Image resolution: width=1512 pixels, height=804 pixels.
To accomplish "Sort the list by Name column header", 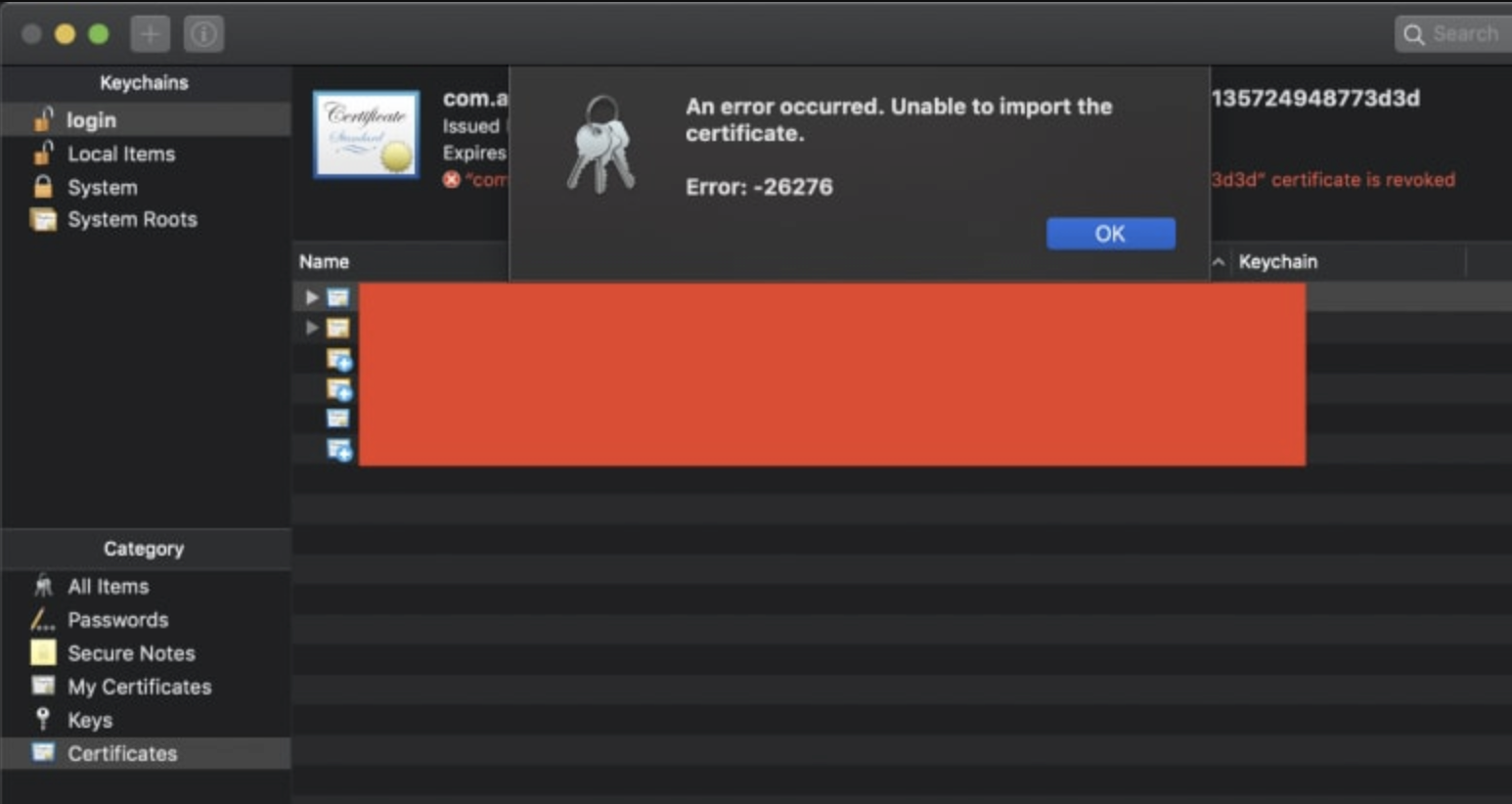I will (x=324, y=261).
